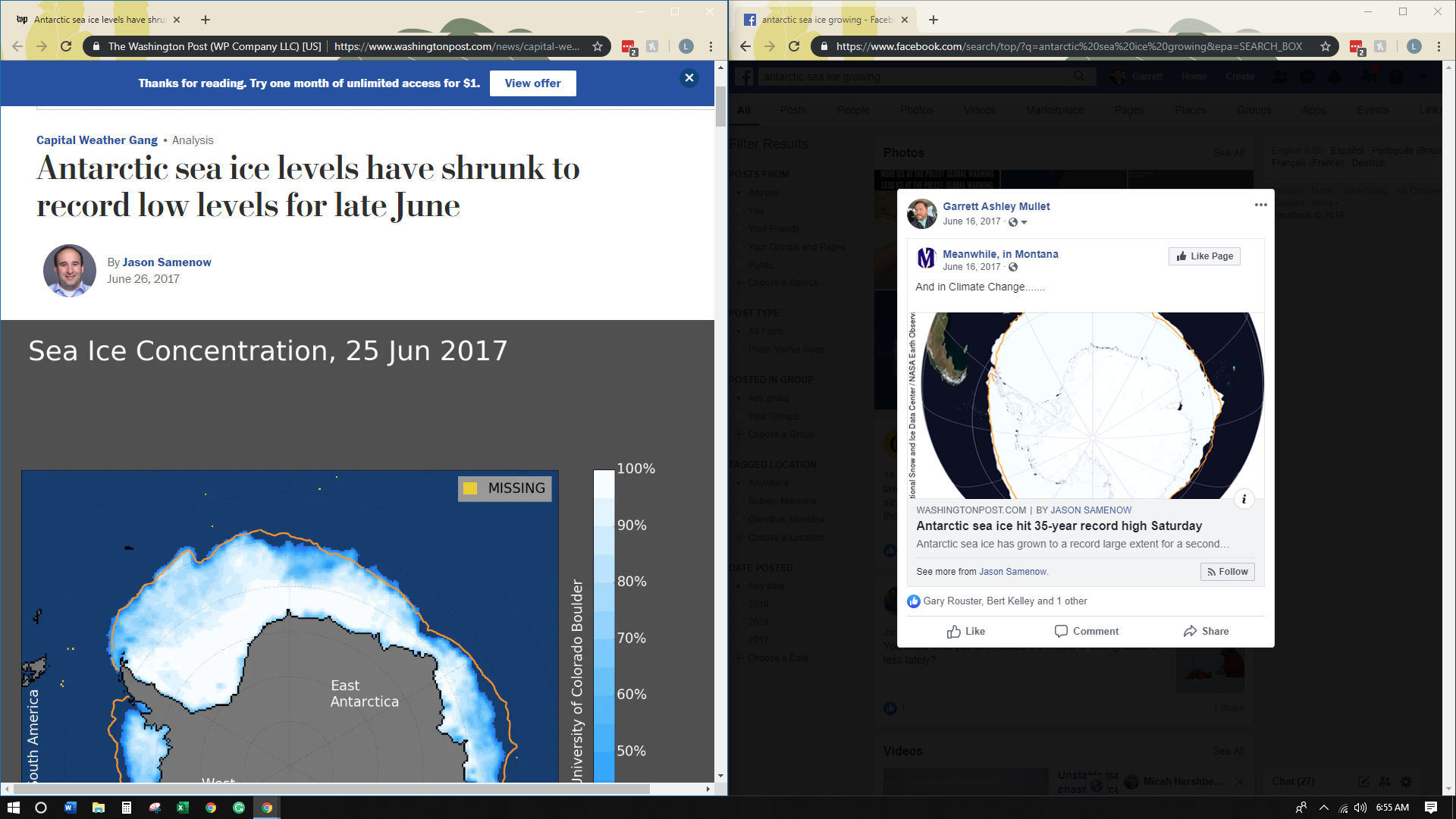Screen dimensions: 1456x819
Task: Dismiss the subscription offer banner
Action: tap(689, 77)
